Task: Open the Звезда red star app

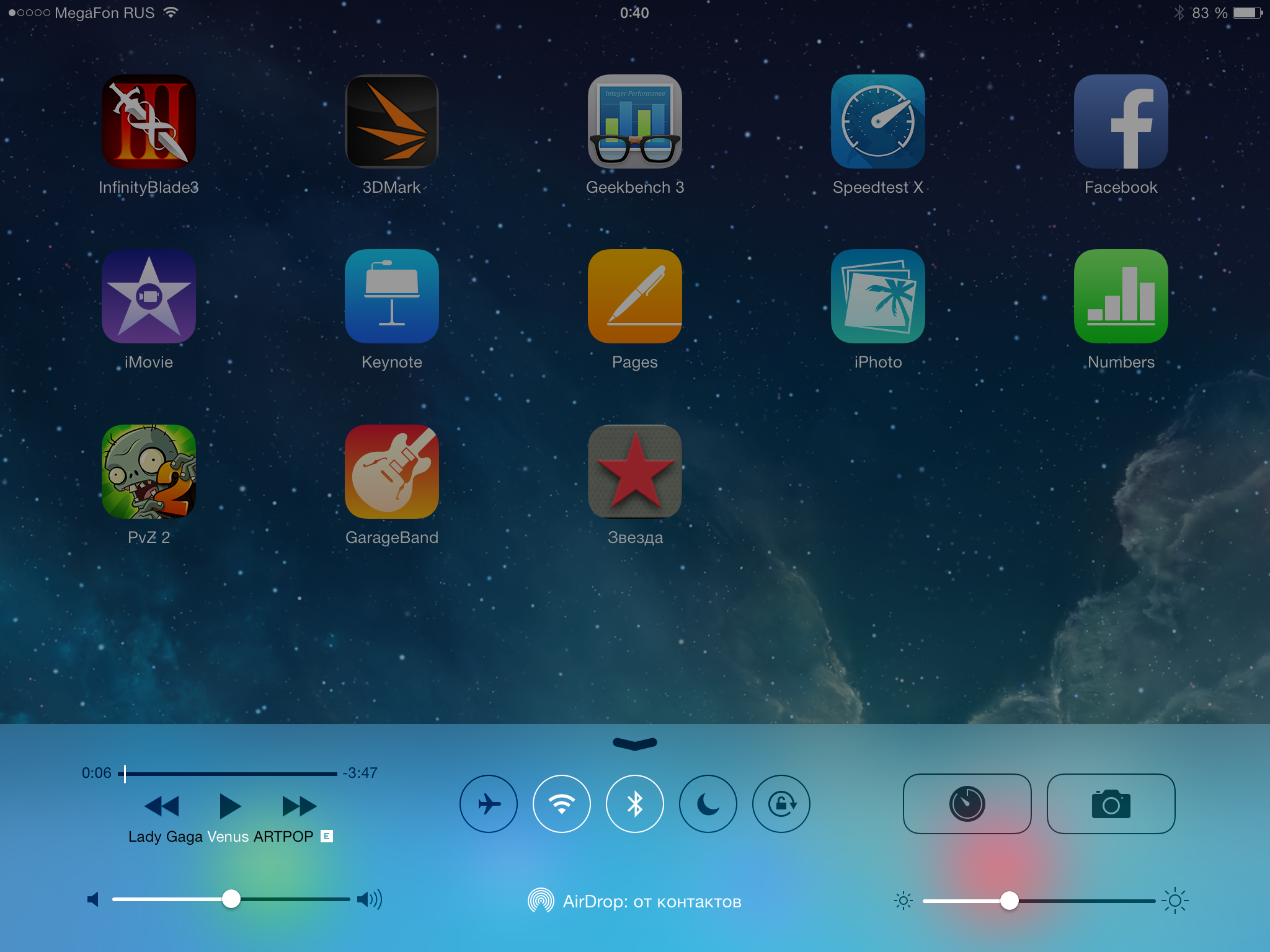Action: point(635,472)
